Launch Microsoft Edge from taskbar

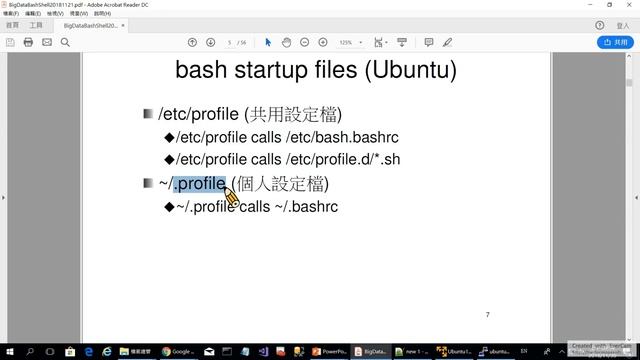[89, 351]
